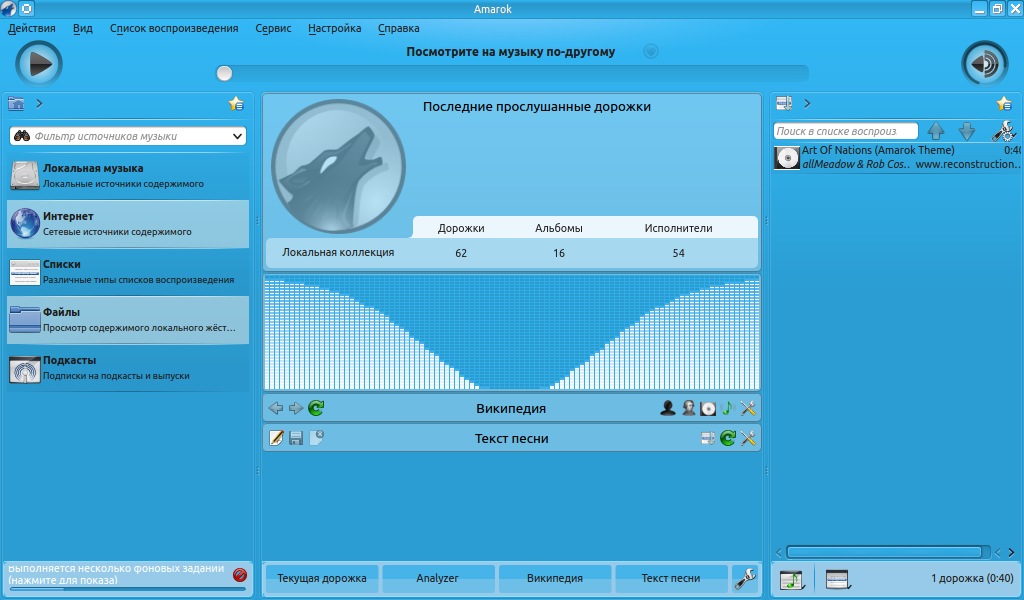The height and width of the screenshot is (600, 1024).
Task: Show artist page in Wikipedia applet
Action: [x=667, y=408]
